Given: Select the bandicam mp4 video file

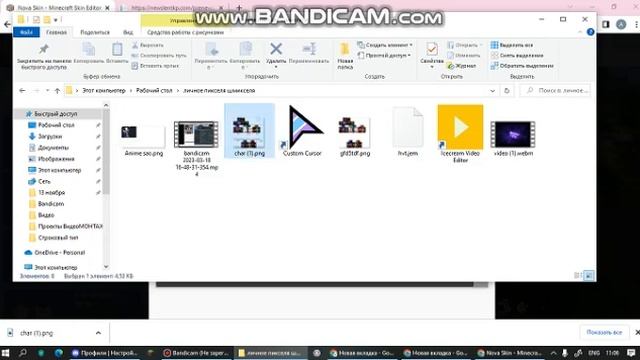Looking at the screenshot, I should [x=196, y=148].
